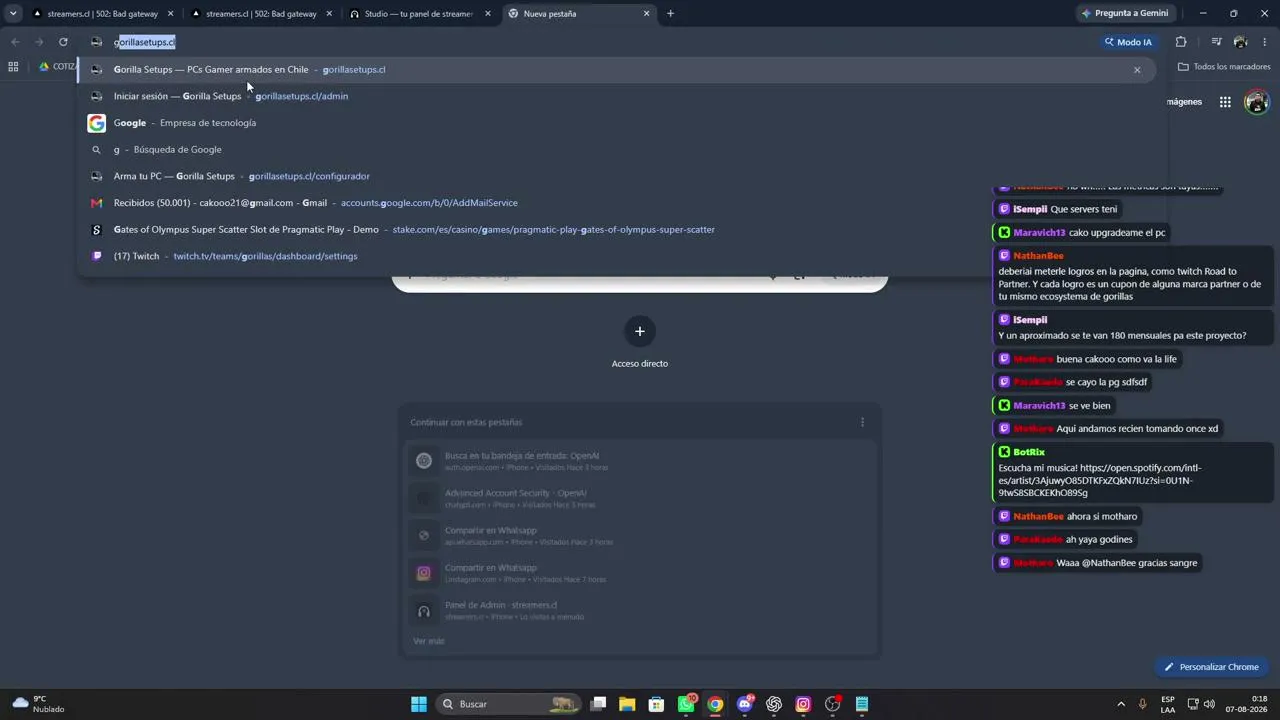Remove the Gorilla Setups suggestion with X

click(x=1137, y=70)
